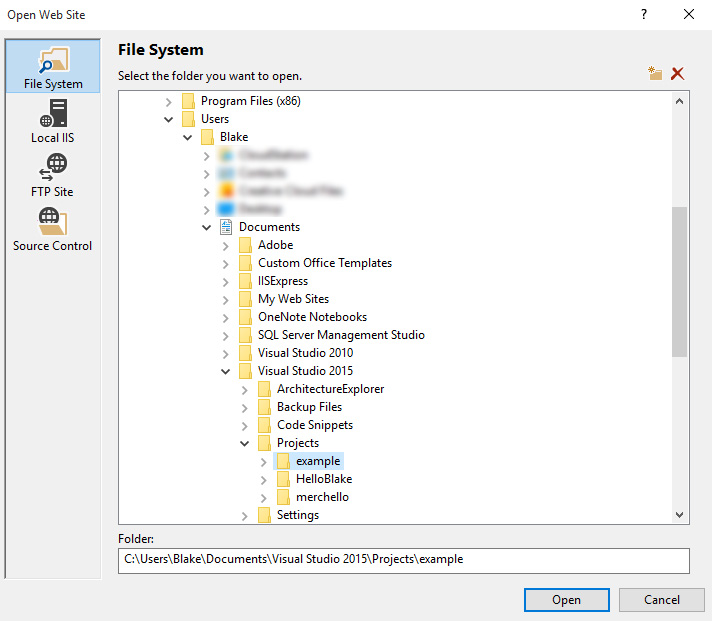Screen dimensions: 712x621
Task: Click the red Delete folder icon
Action: tap(678, 74)
